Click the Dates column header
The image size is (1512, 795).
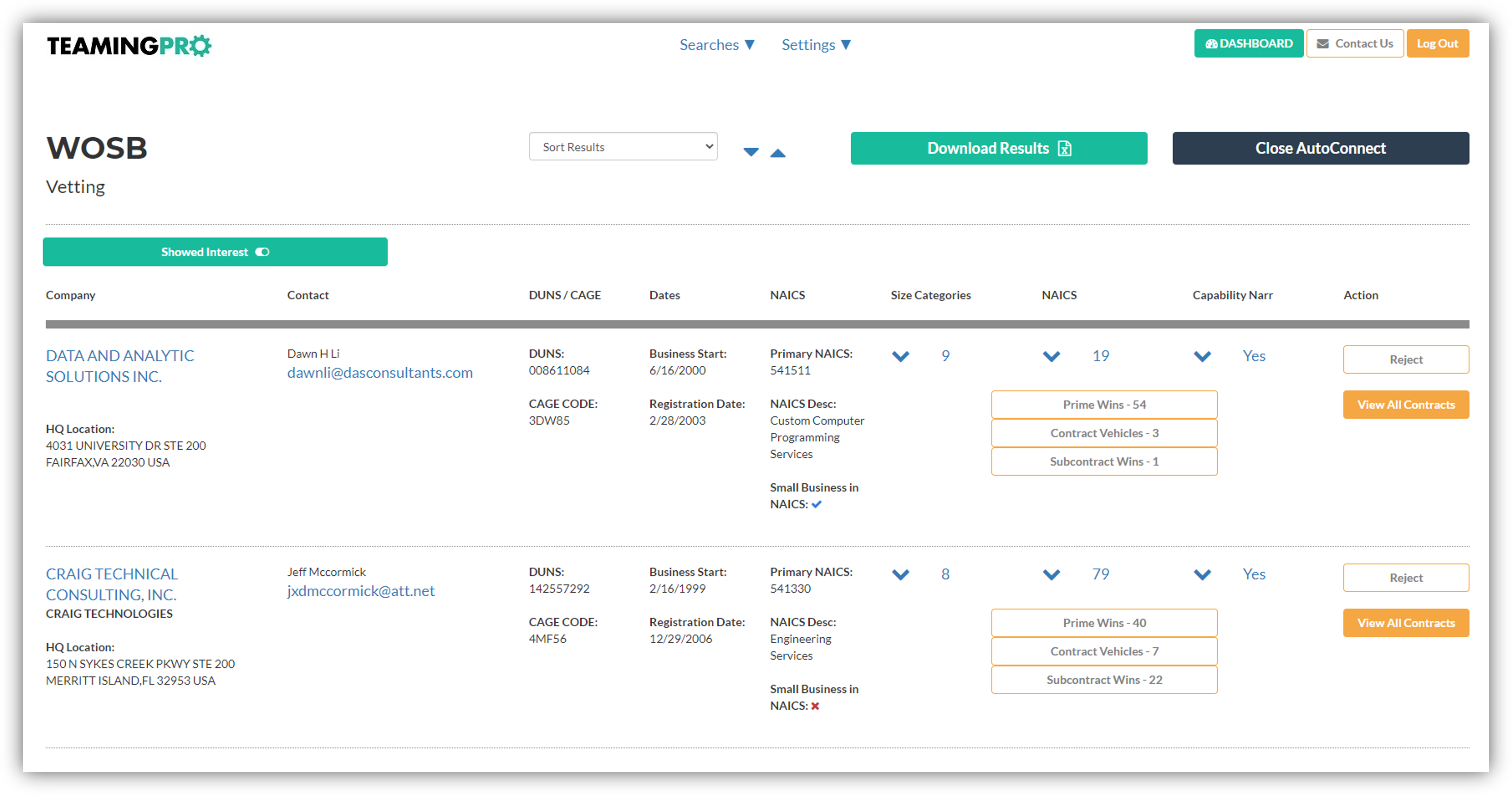664,295
